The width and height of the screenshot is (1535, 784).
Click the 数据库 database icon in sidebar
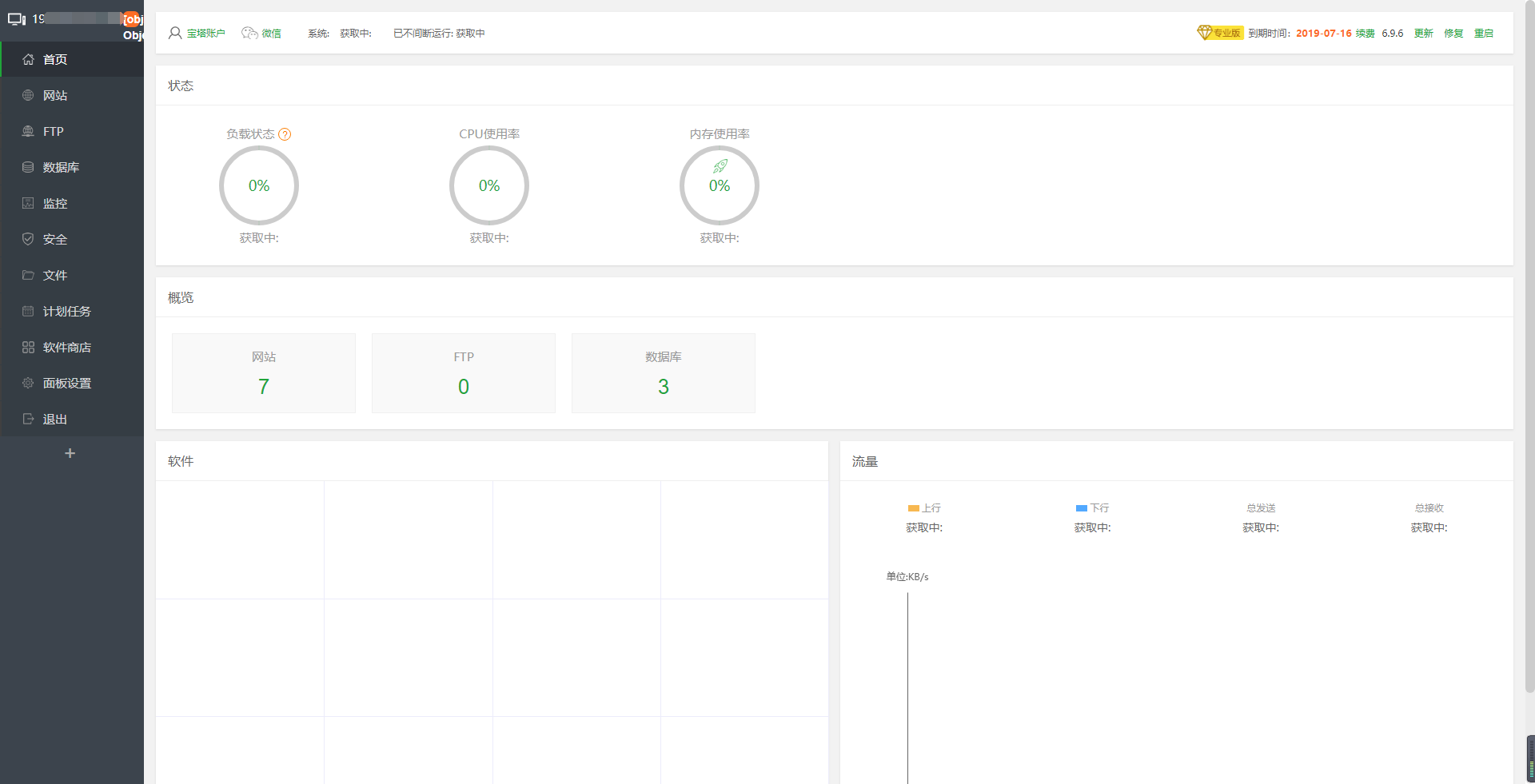coord(28,168)
